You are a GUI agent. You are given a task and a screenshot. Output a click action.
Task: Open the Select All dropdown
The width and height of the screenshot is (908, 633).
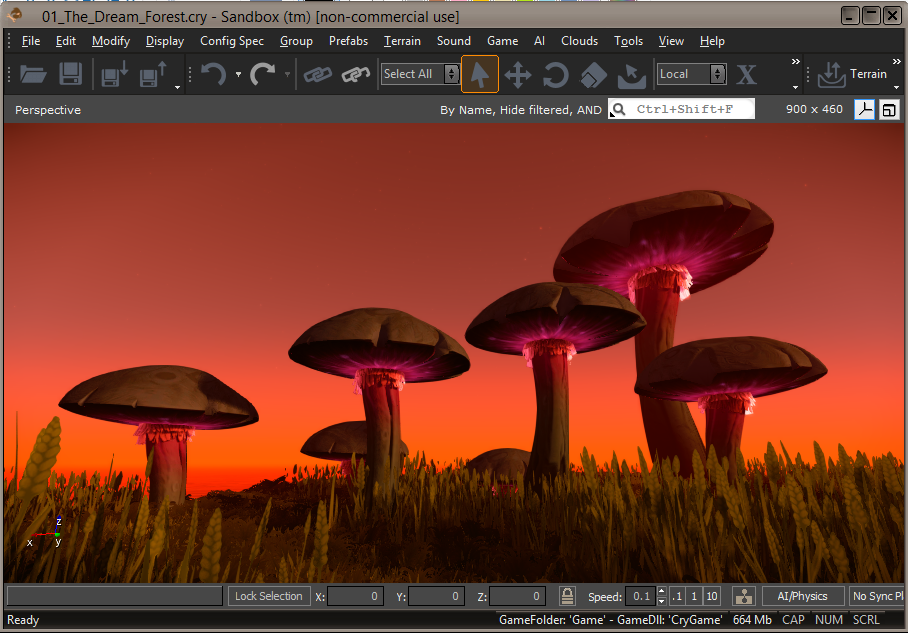click(420, 74)
